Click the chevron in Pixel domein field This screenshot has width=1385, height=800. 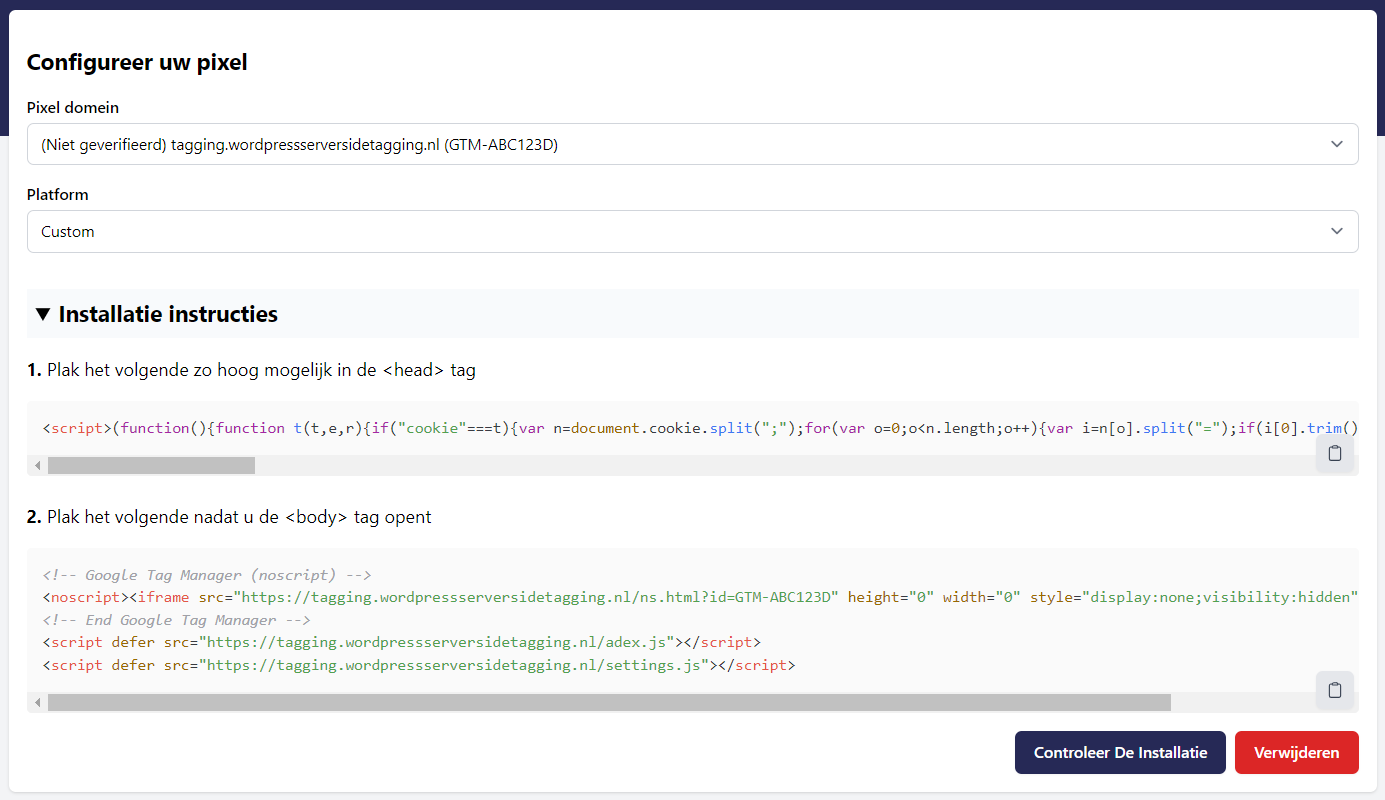[1337, 144]
